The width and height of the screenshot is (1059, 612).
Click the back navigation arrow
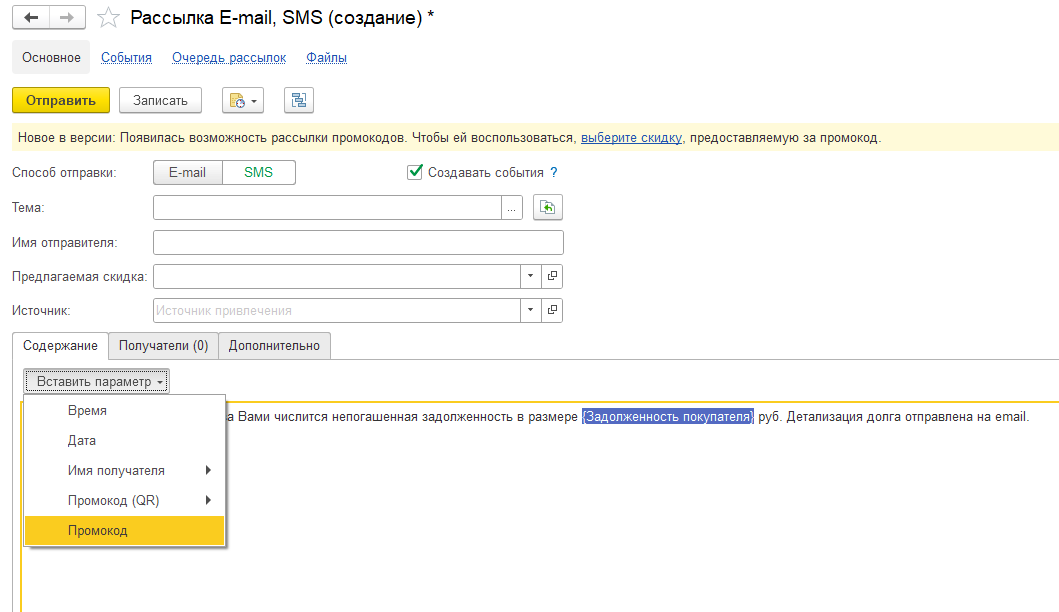[30, 18]
